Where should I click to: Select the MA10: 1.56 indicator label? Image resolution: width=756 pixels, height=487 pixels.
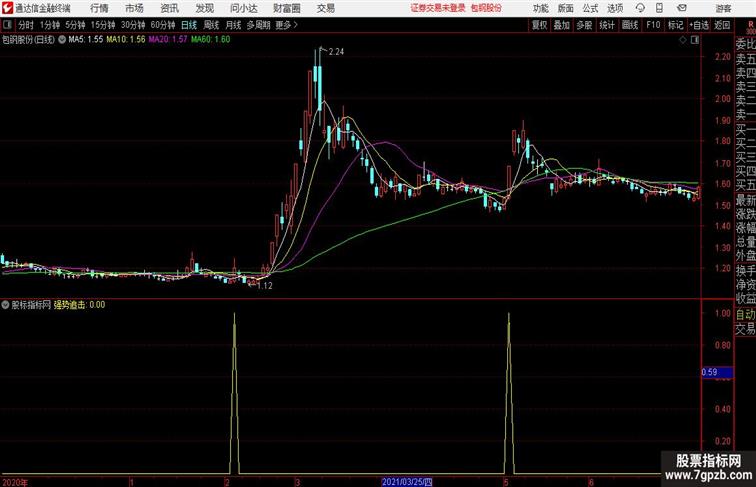pos(126,40)
